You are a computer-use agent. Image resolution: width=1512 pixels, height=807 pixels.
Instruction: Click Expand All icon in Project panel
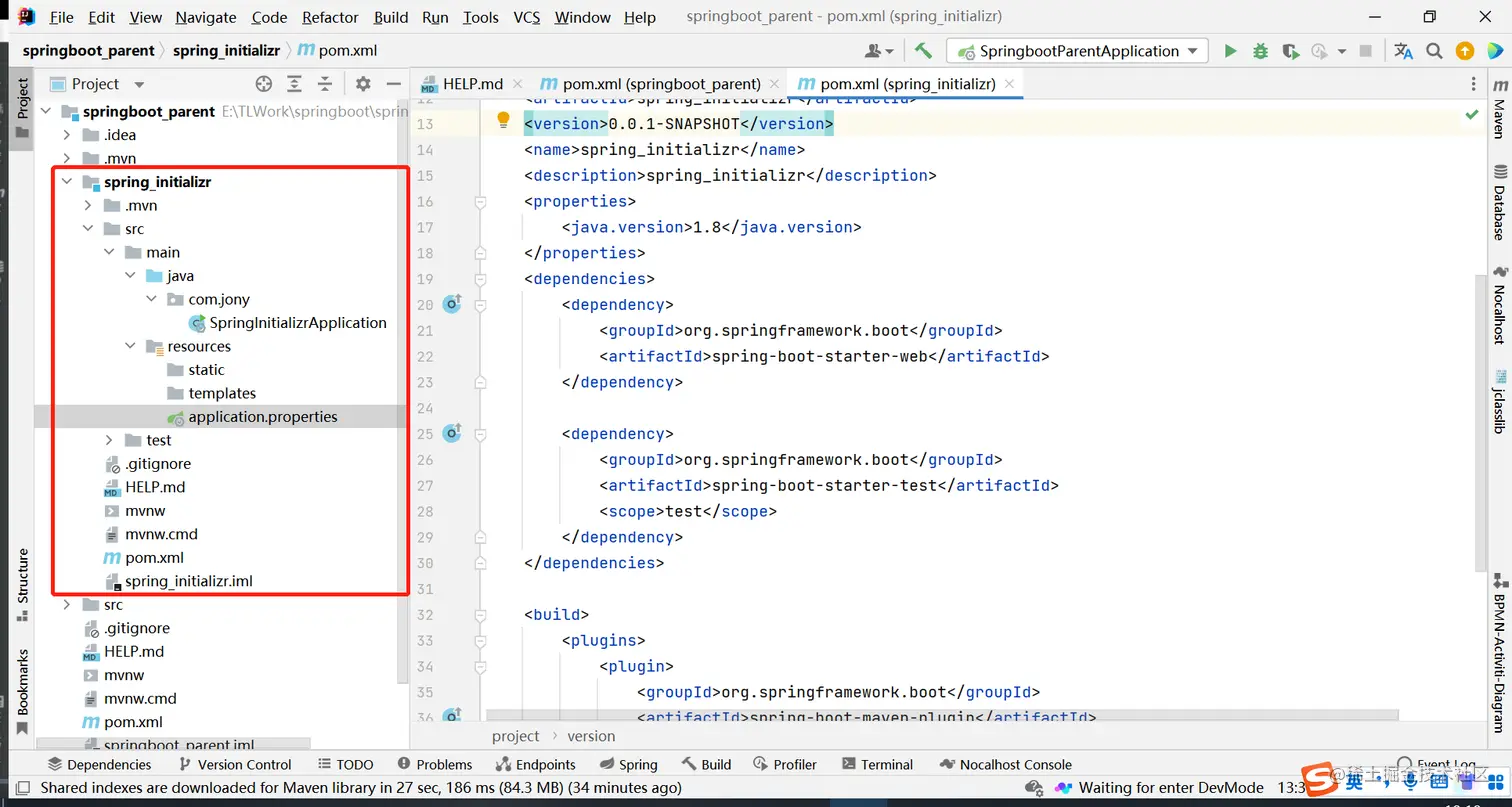click(294, 84)
